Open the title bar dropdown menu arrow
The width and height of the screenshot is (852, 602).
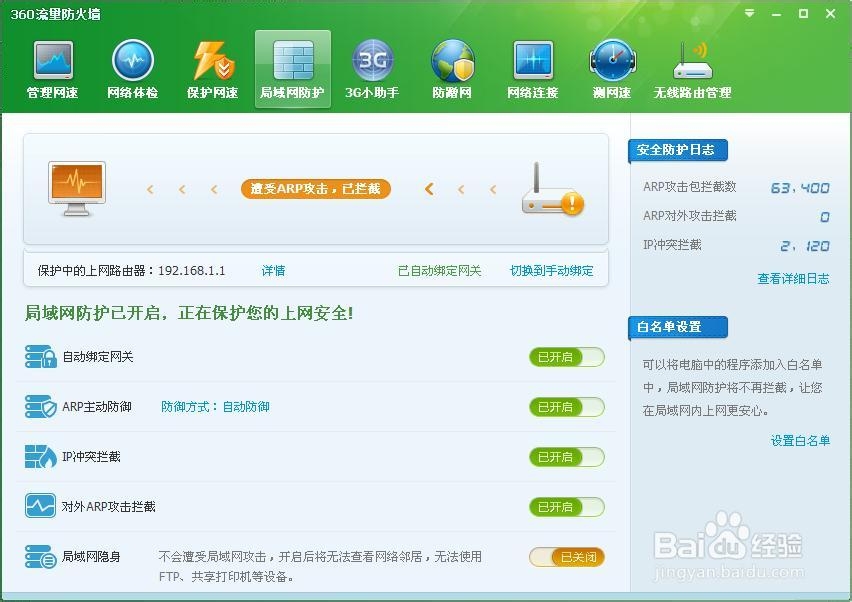[x=749, y=14]
